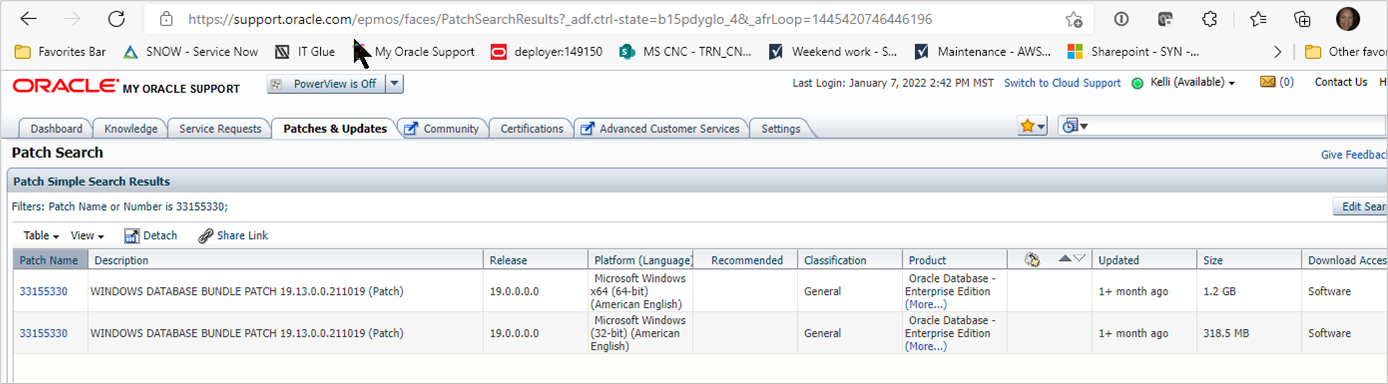Click the Share Link icon
The image size is (1388, 384).
click(206, 235)
